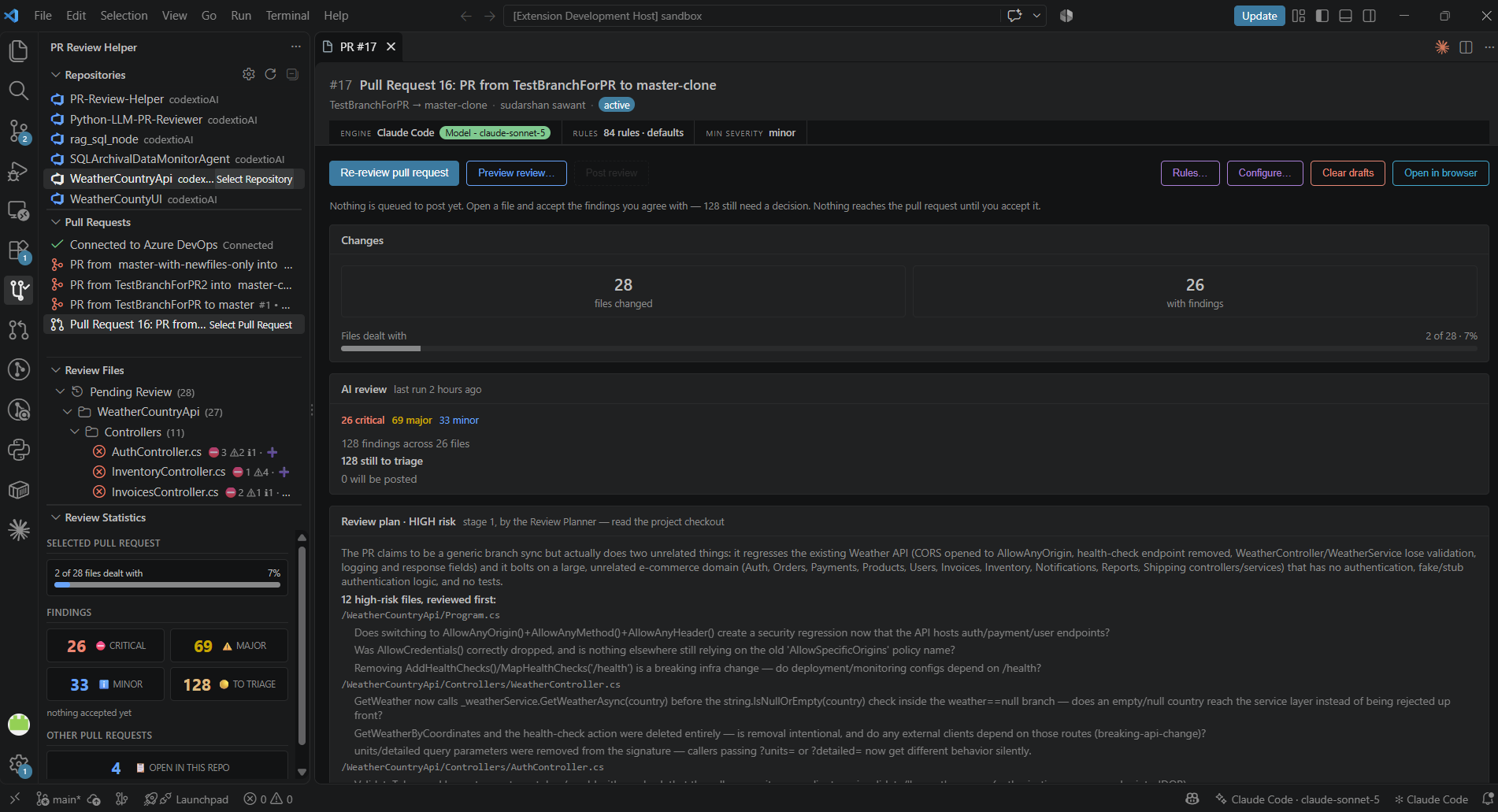Collapse the Review Files section
Viewport: 1498px width, 812px height.
[x=56, y=370]
